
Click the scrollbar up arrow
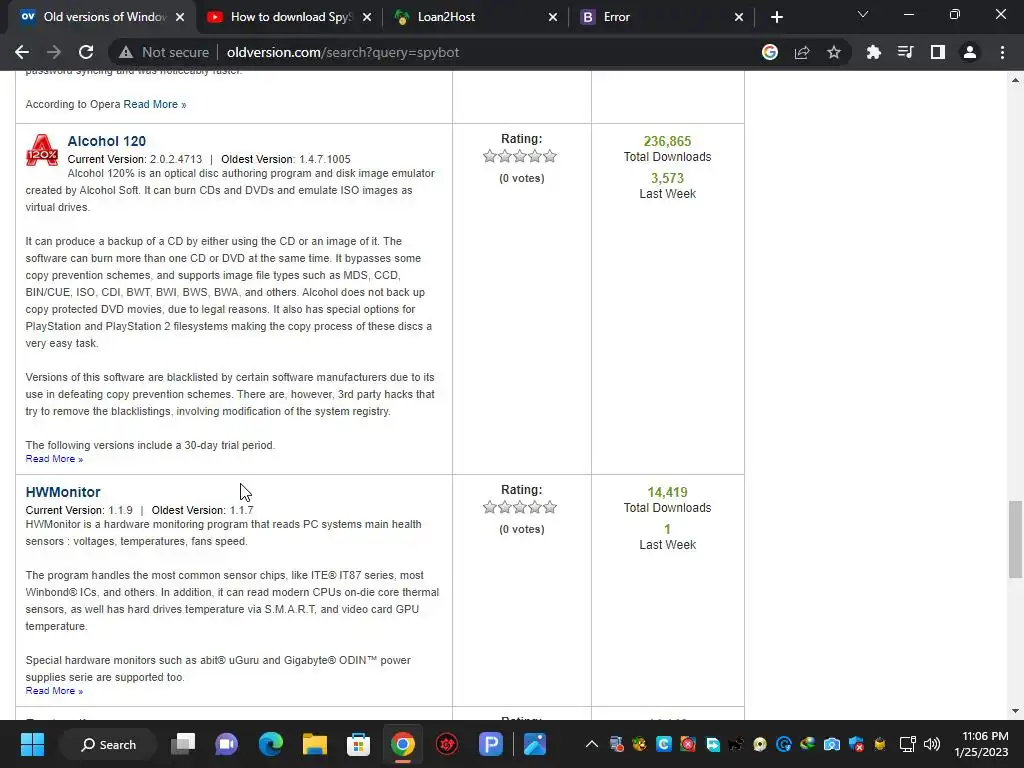point(1015,80)
